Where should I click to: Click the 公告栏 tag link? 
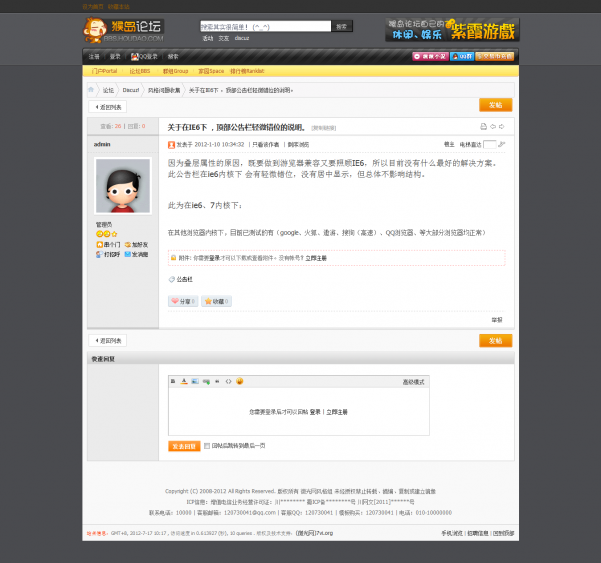pyautogui.click(x=184, y=279)
